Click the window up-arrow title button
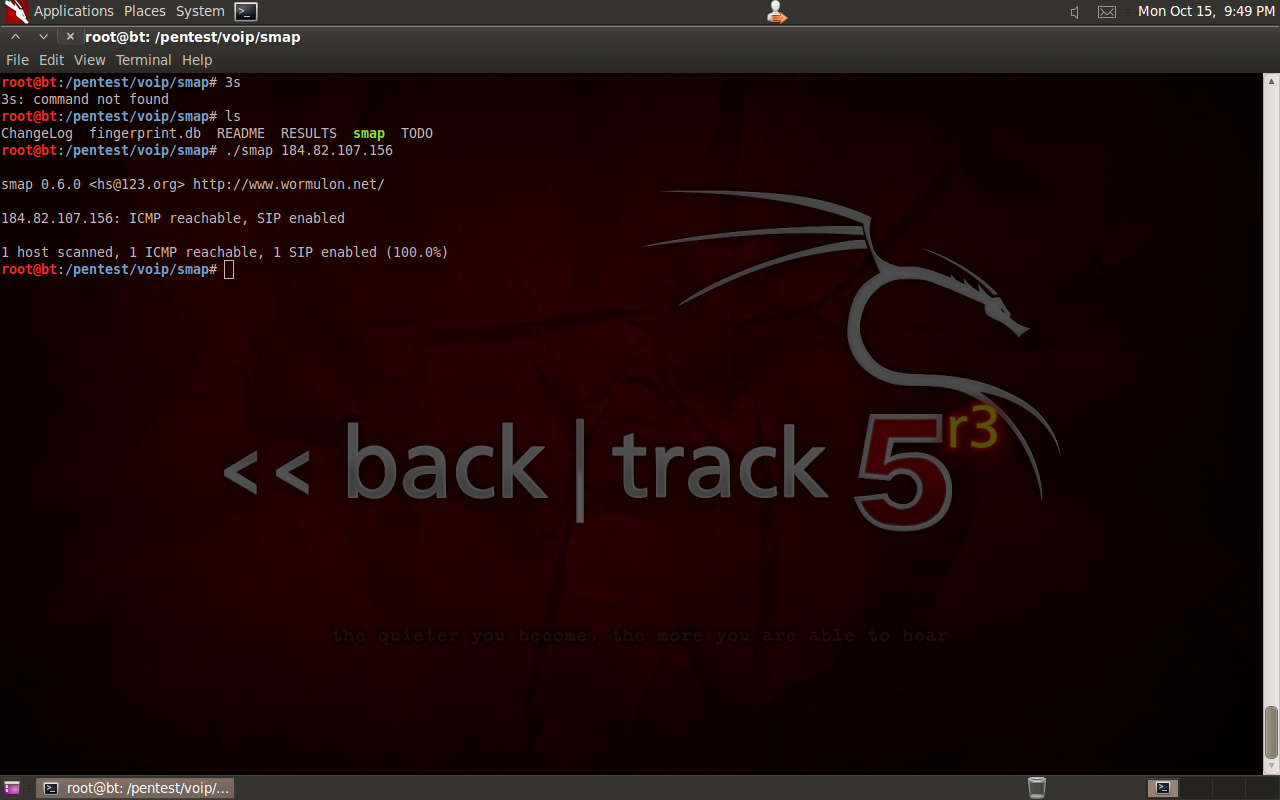The image size is (1280, 800). click(15, 37)
